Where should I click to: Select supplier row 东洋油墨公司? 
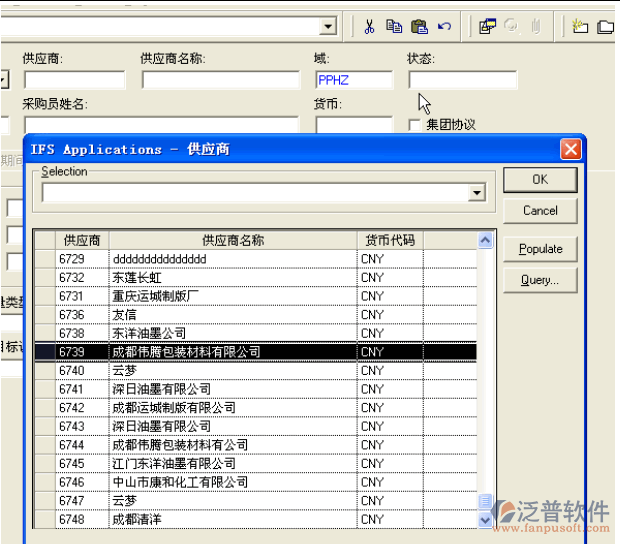[255, 333]
